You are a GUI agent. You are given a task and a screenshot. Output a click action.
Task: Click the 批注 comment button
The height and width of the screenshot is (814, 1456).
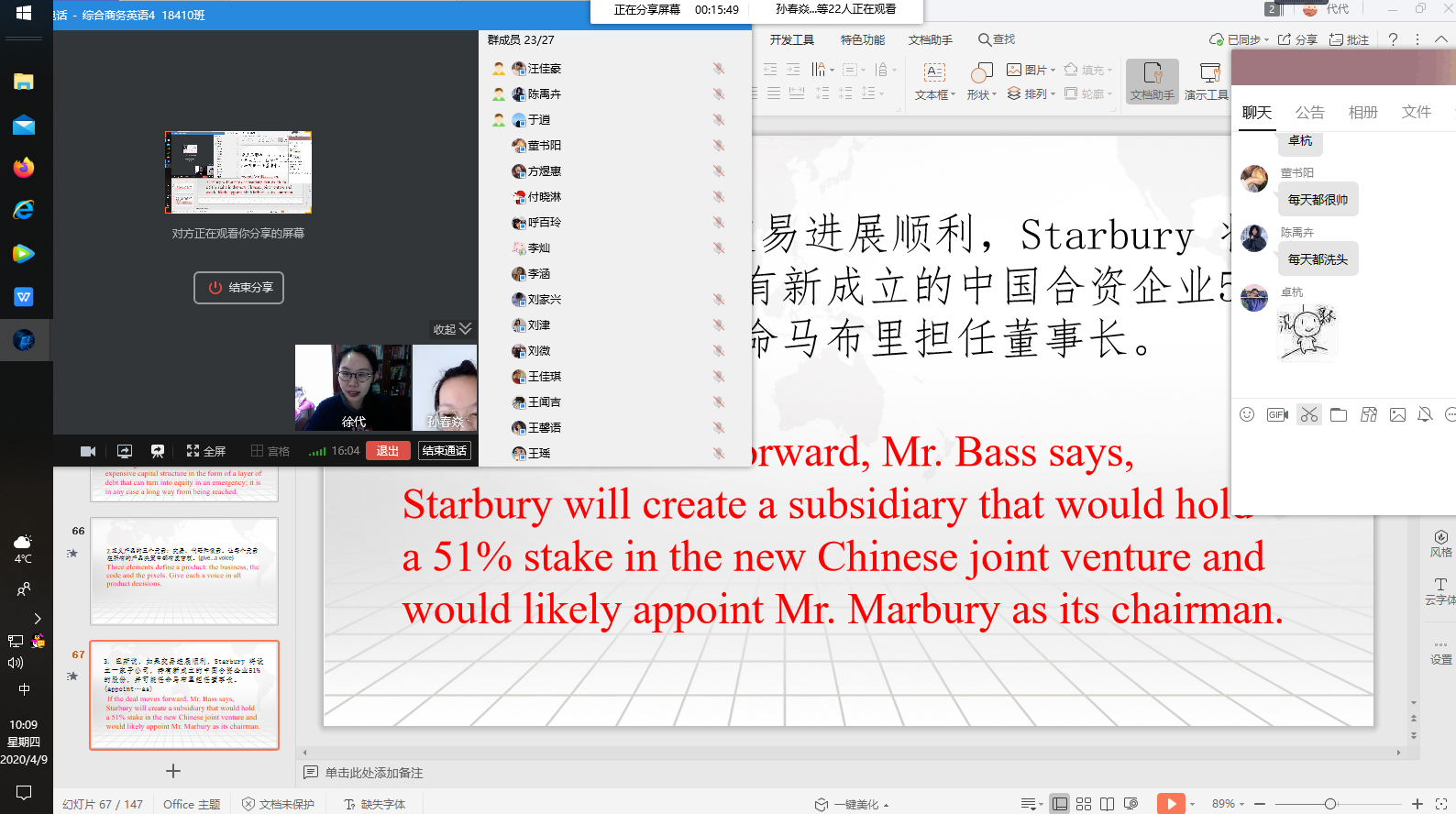pyautogui.click(x=1349, y=39)
